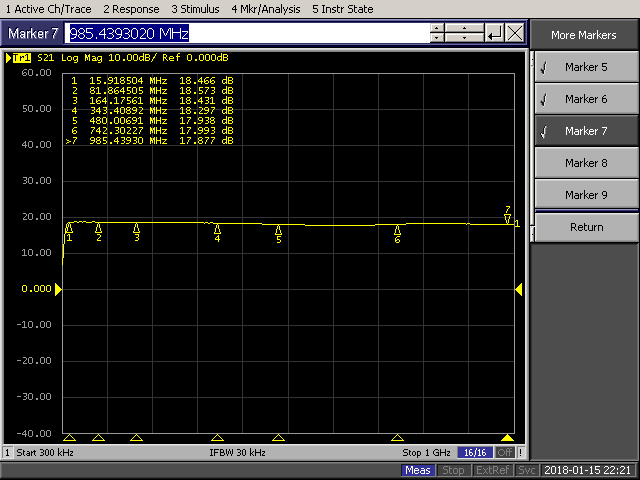
Task: Select marker 2 on the trace
Action: 98,231
